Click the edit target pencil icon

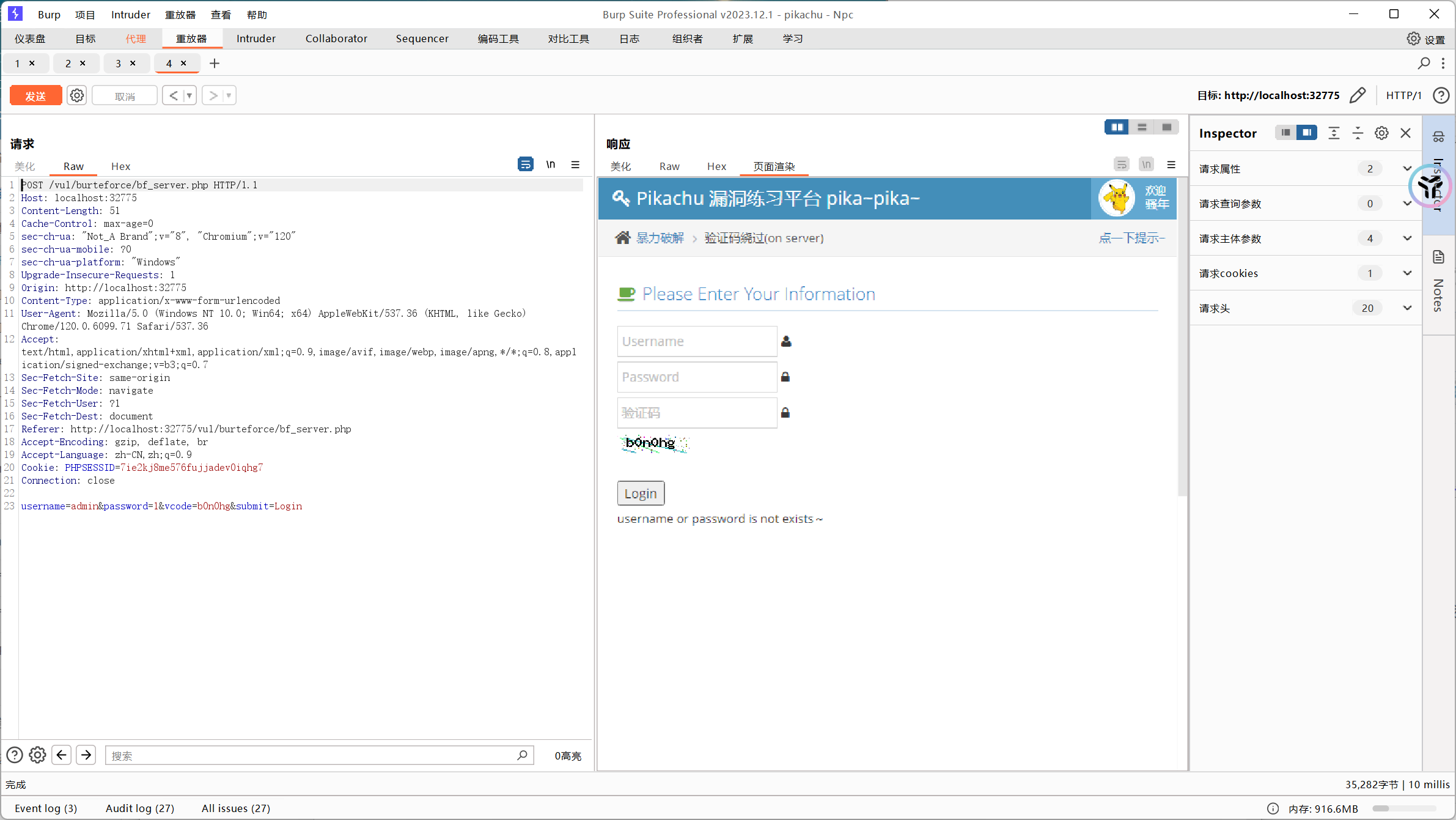1358,95
